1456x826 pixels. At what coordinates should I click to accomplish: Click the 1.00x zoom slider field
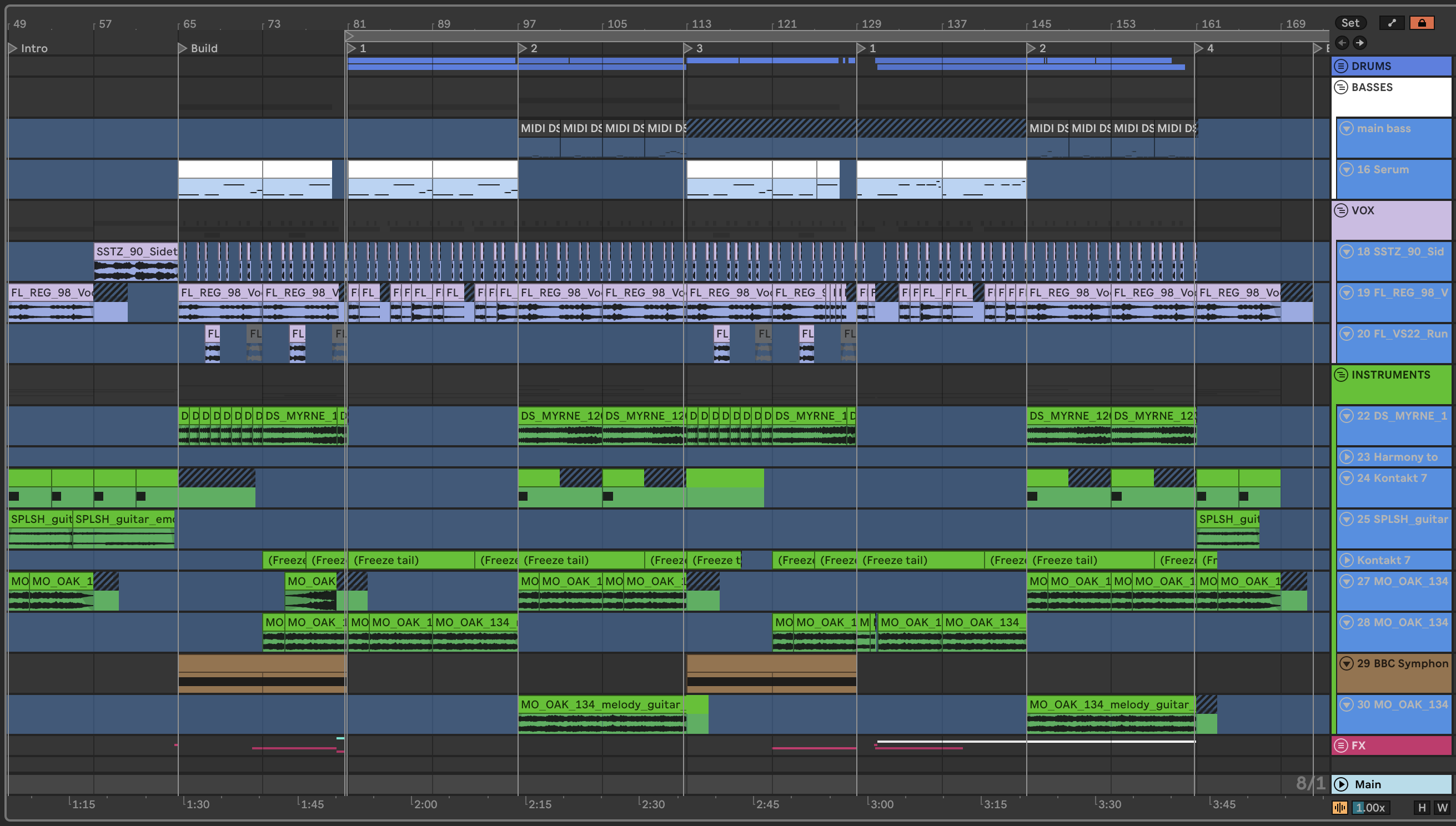tap(1370, 807)
